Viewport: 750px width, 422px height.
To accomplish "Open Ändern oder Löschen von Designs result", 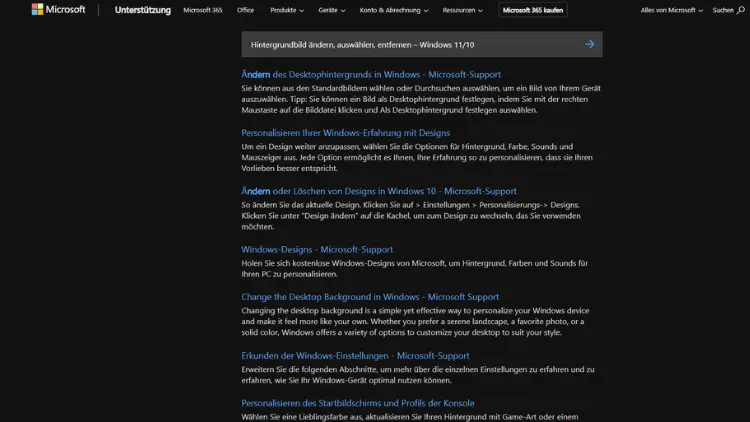I will point(379,191).
